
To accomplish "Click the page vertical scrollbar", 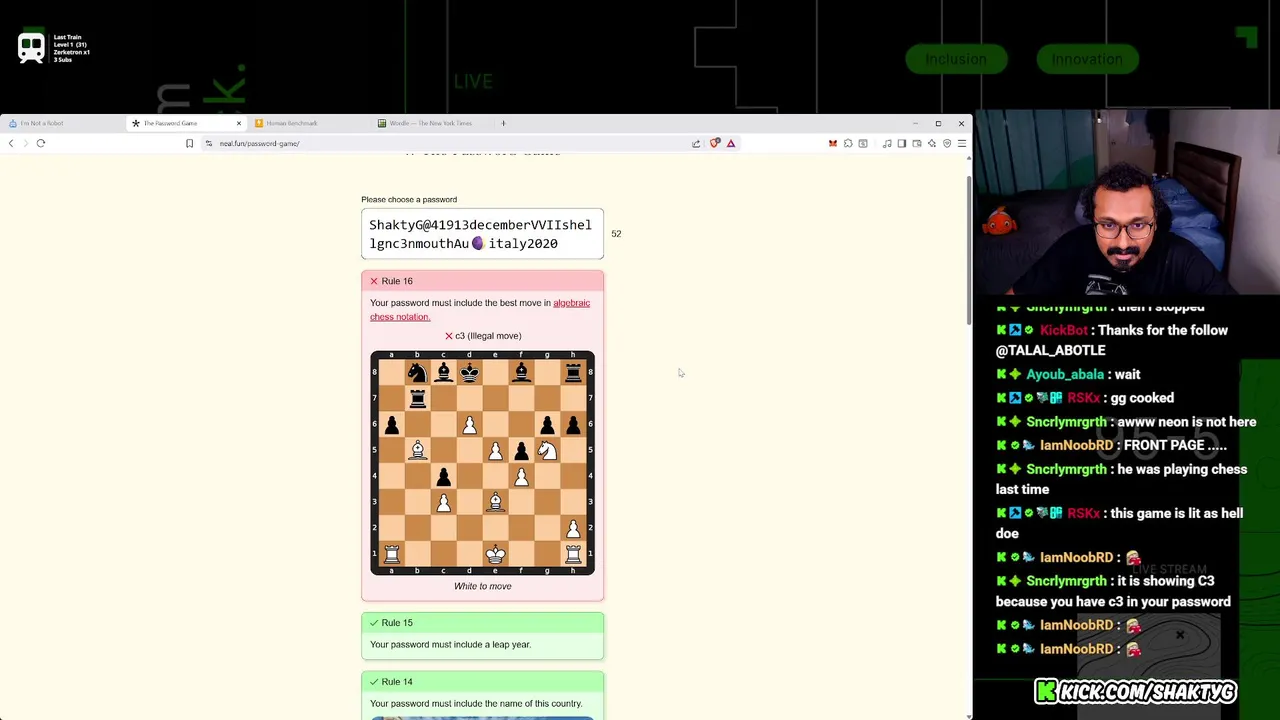I will 968,250.
